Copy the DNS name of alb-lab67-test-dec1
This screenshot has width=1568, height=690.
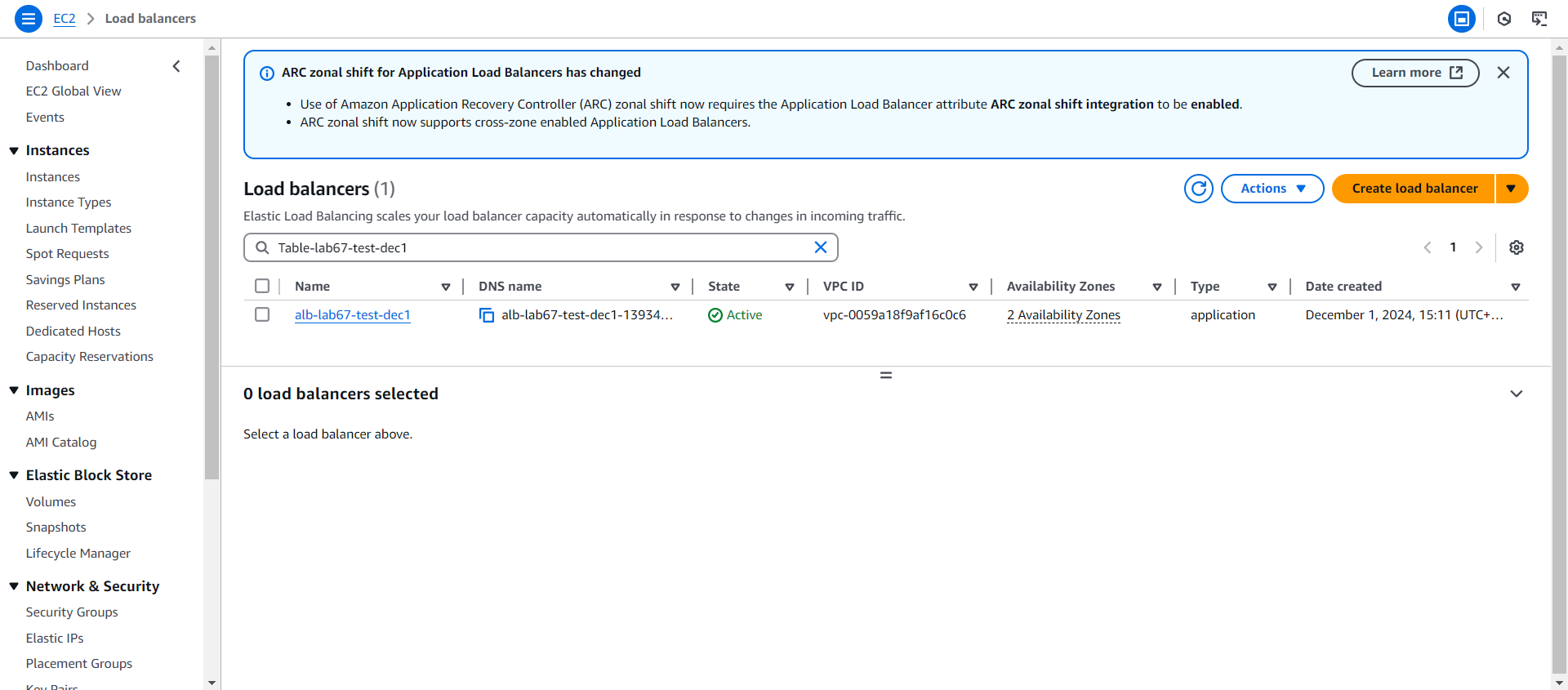pos(487,315)
